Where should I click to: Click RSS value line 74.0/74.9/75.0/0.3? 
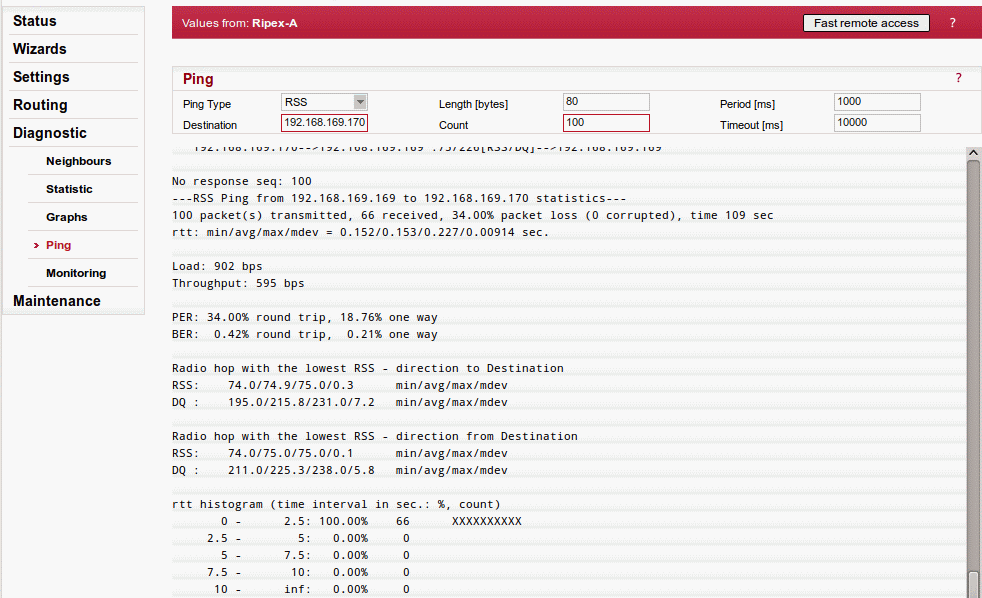point(339,385)
